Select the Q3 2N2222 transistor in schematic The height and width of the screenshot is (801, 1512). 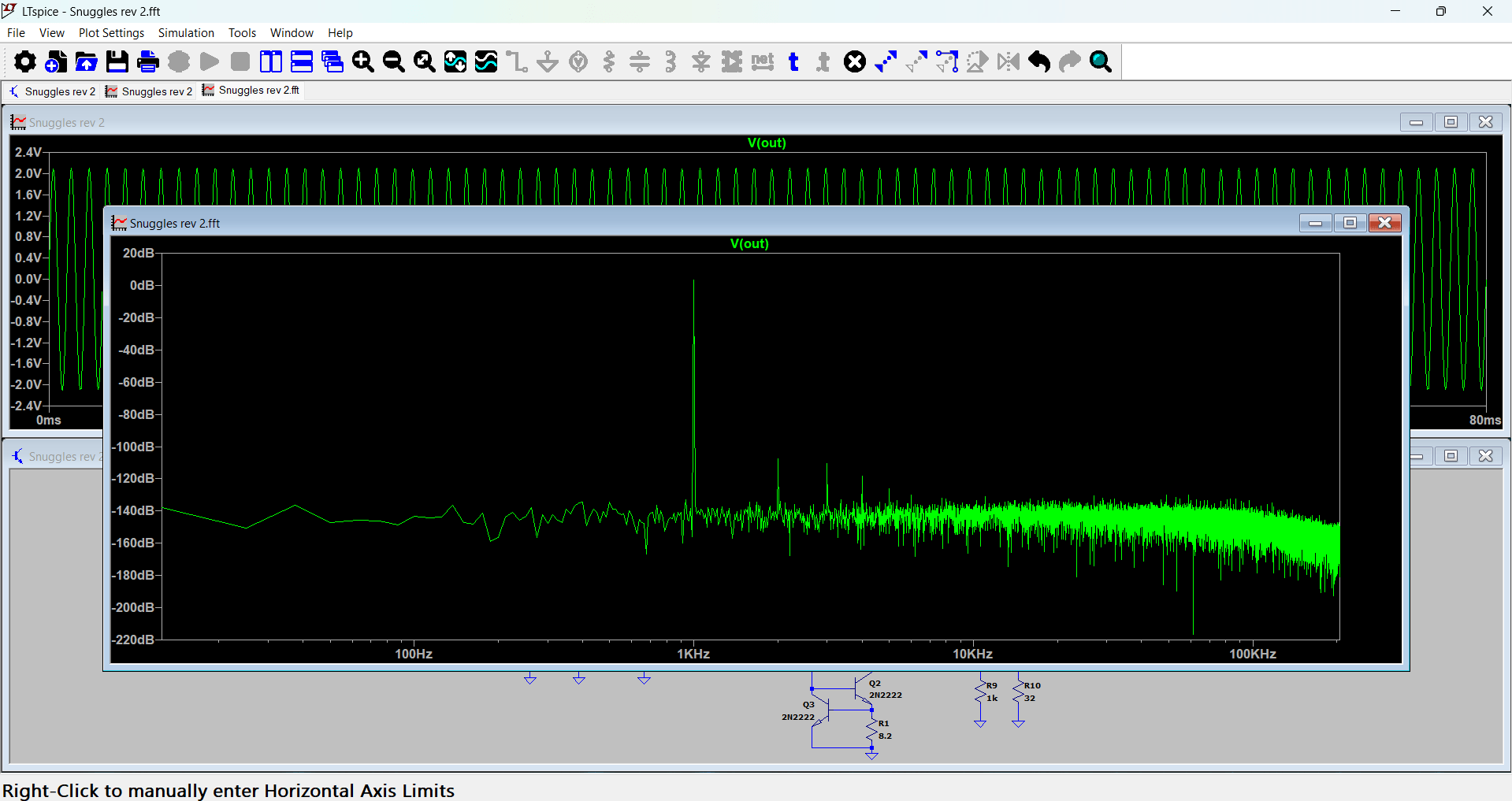tap(819, 709)
